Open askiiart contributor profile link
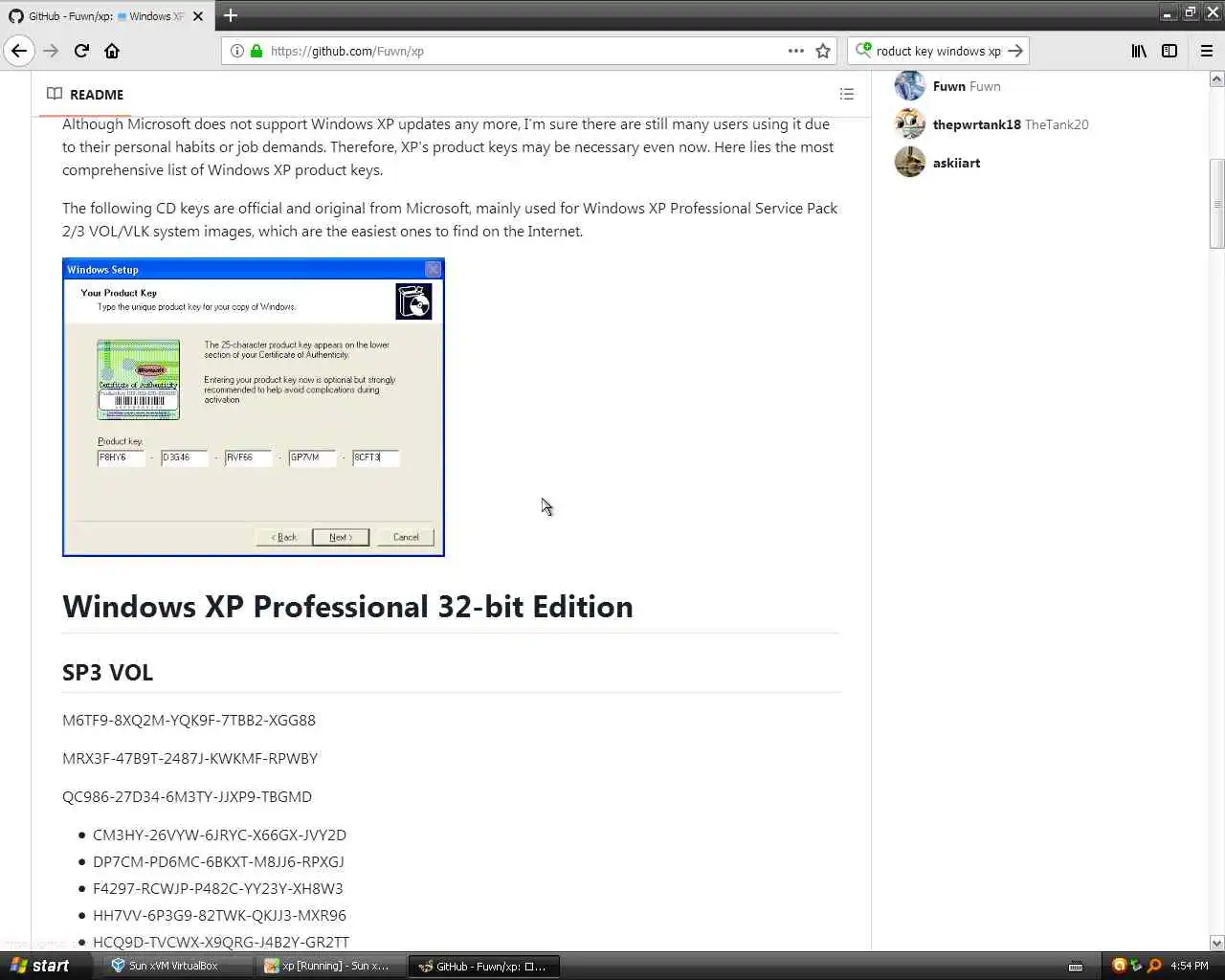The height and width of the screenshot is (980, 1225). [x=956, y=163]
